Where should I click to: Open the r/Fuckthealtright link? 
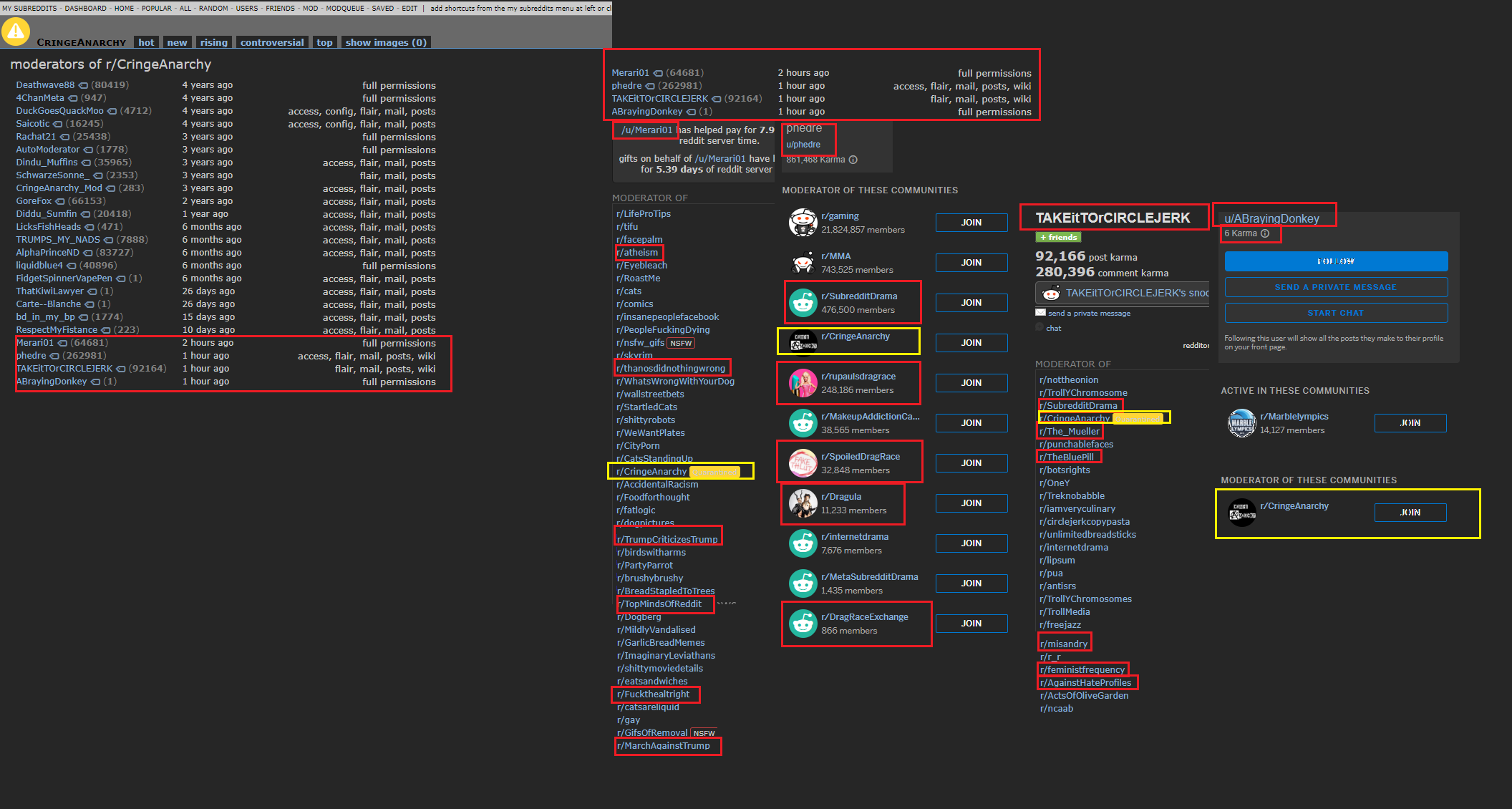click(x=653, y=694)
